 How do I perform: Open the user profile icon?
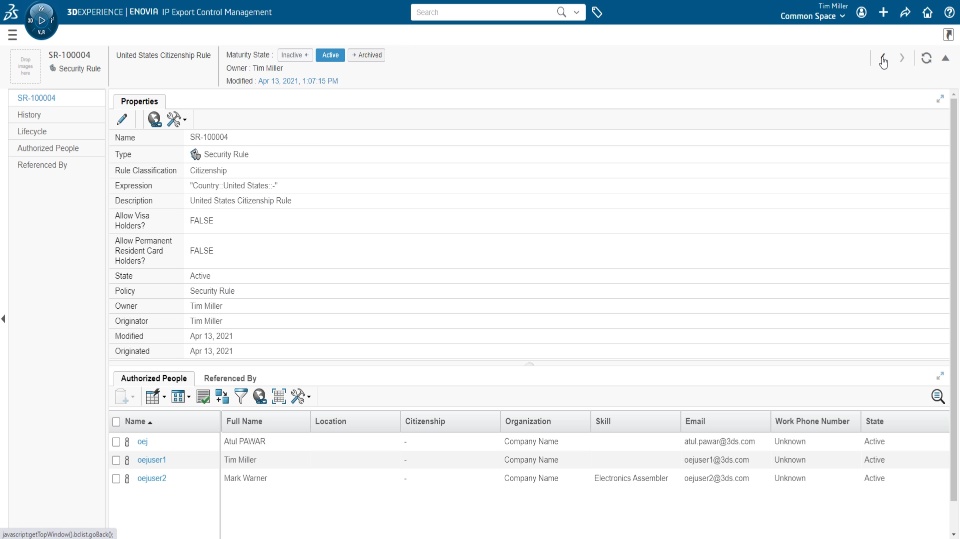861,12
